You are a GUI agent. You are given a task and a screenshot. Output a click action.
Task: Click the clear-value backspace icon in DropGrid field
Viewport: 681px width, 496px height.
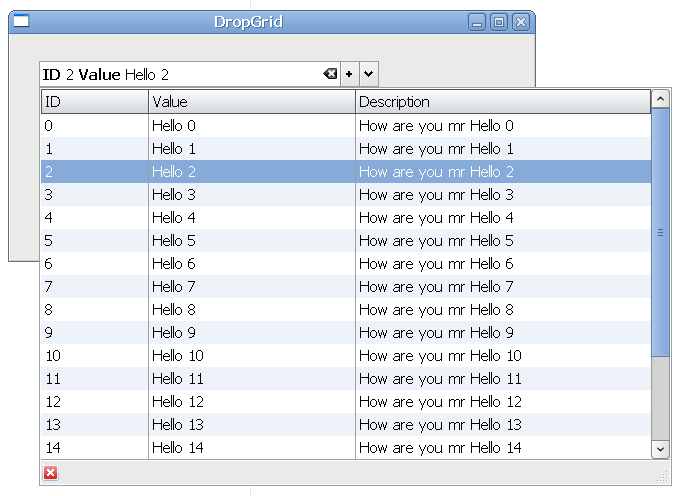(330, 74)
